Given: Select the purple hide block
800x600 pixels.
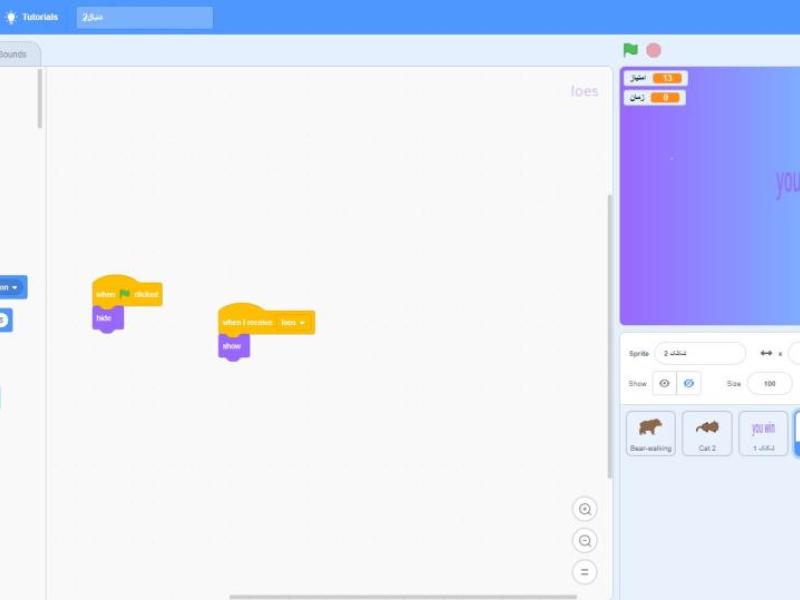Looking at the screenshot, I should tap(108, 318).
